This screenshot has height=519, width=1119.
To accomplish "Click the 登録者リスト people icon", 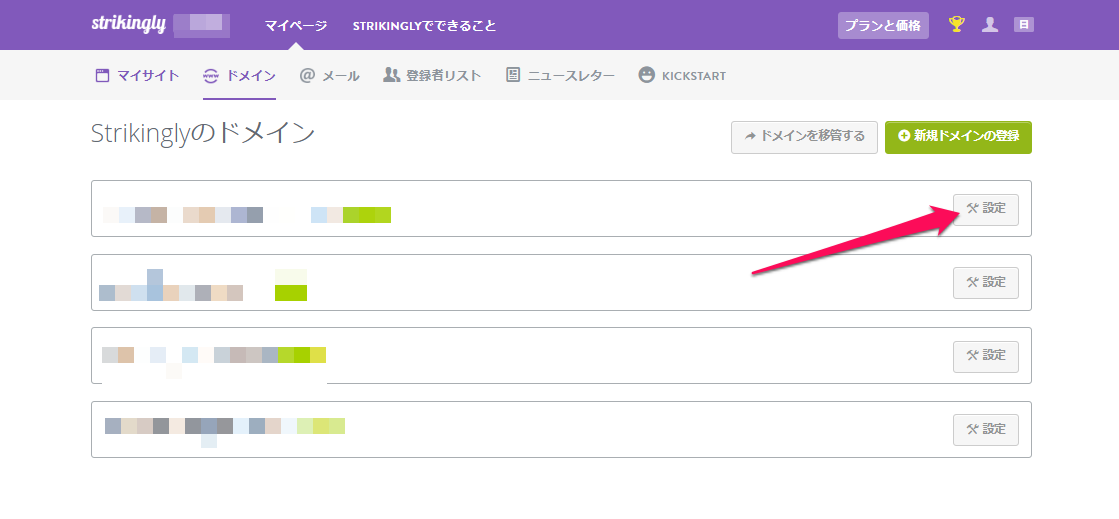I will tap(391, 74).
